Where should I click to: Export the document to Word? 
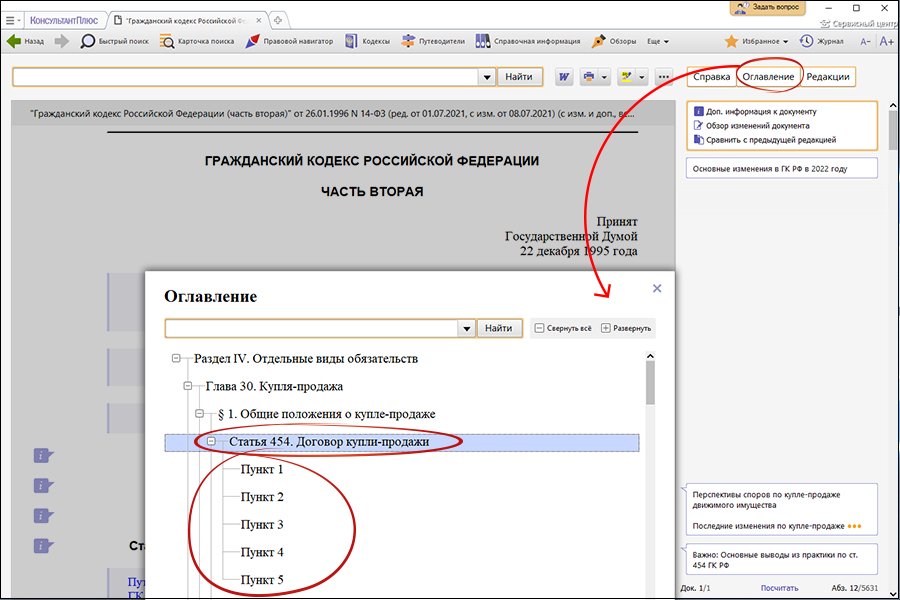pyautogui.click(x=564, y=76)
